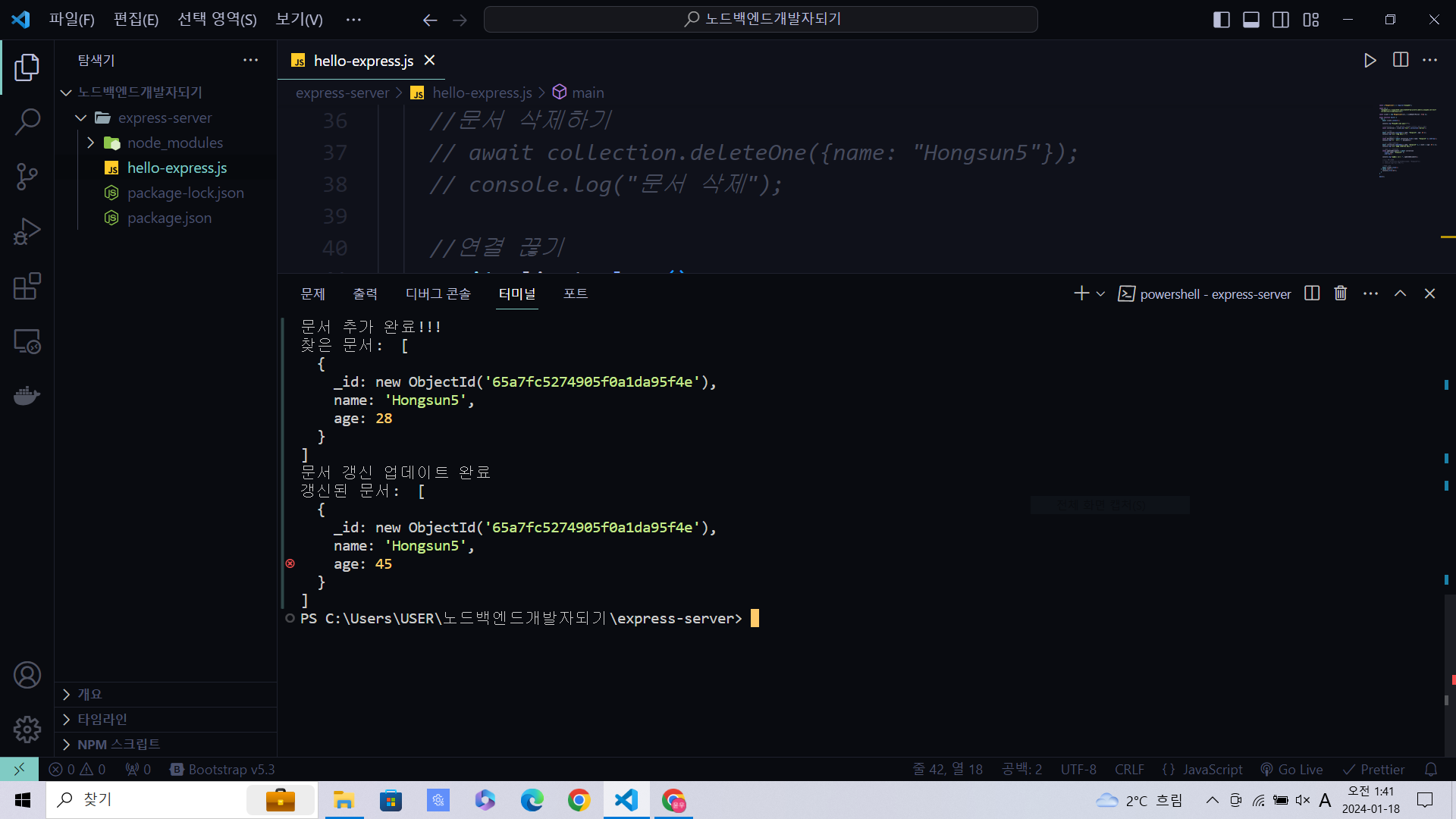1456x819 pixels.
Task: Open the Extensions view
Action: (x=27, y=287)
